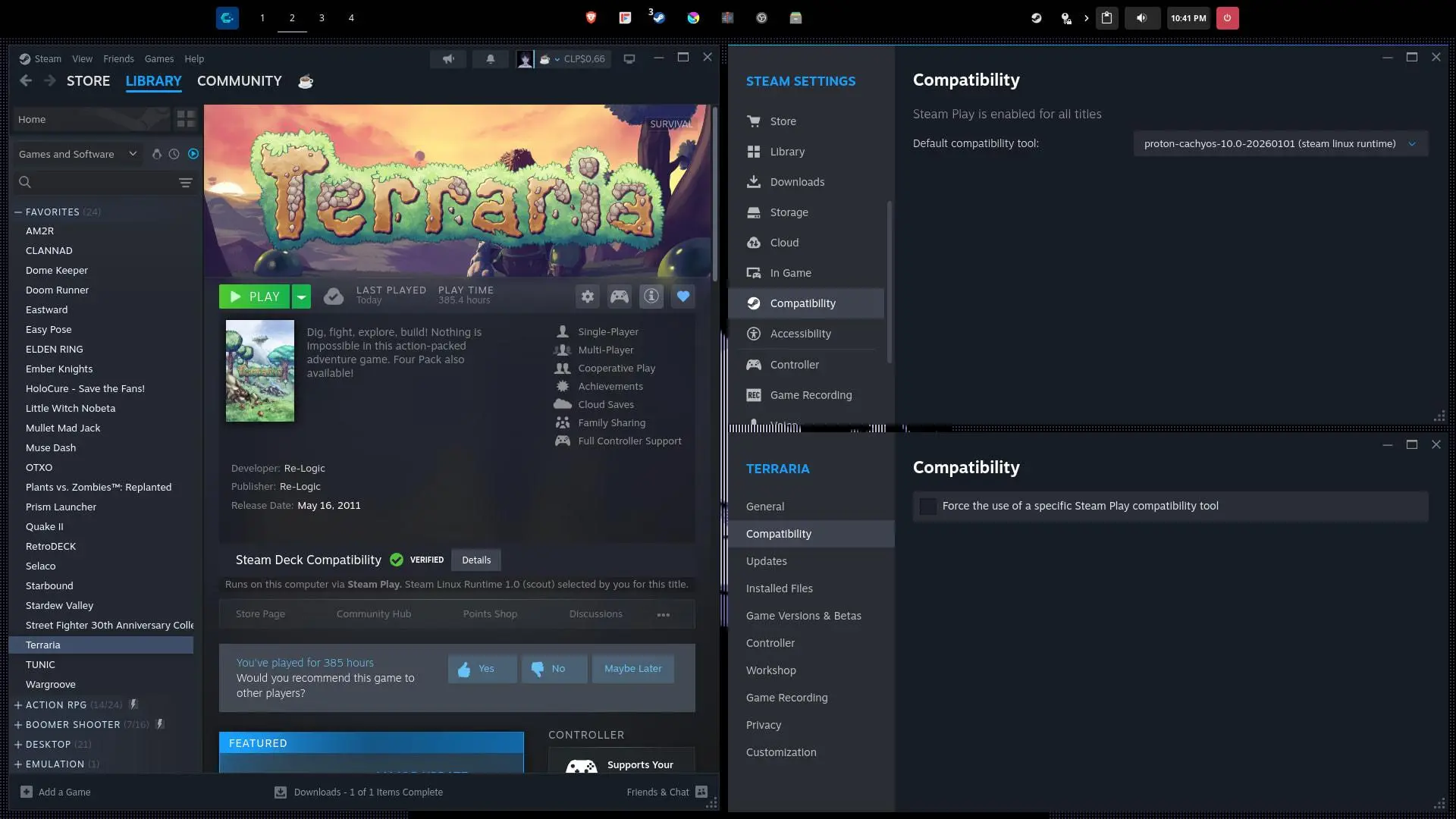Open the Steam tray icon in the top panel

1036,18
